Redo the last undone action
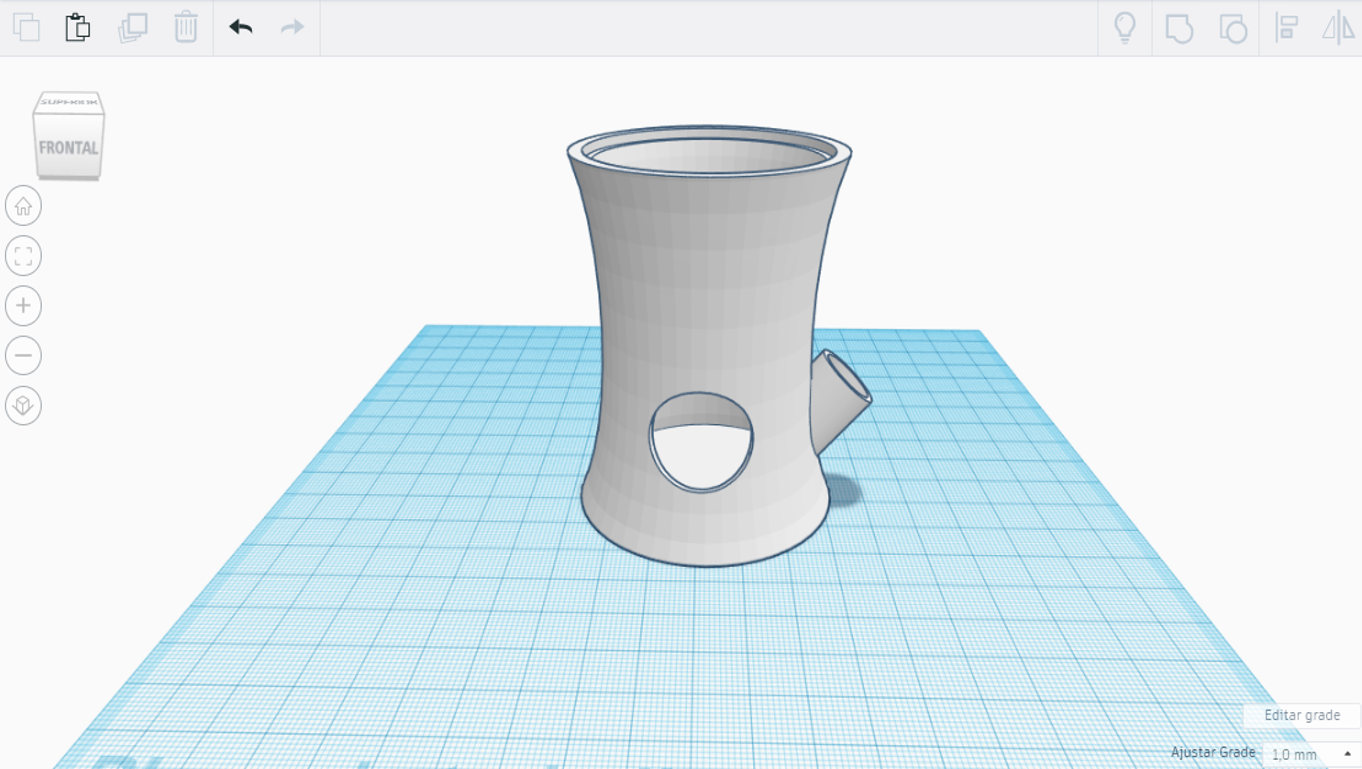Image resolution: width=1362 pixels, height=769 pixels. tap(292, 27)
